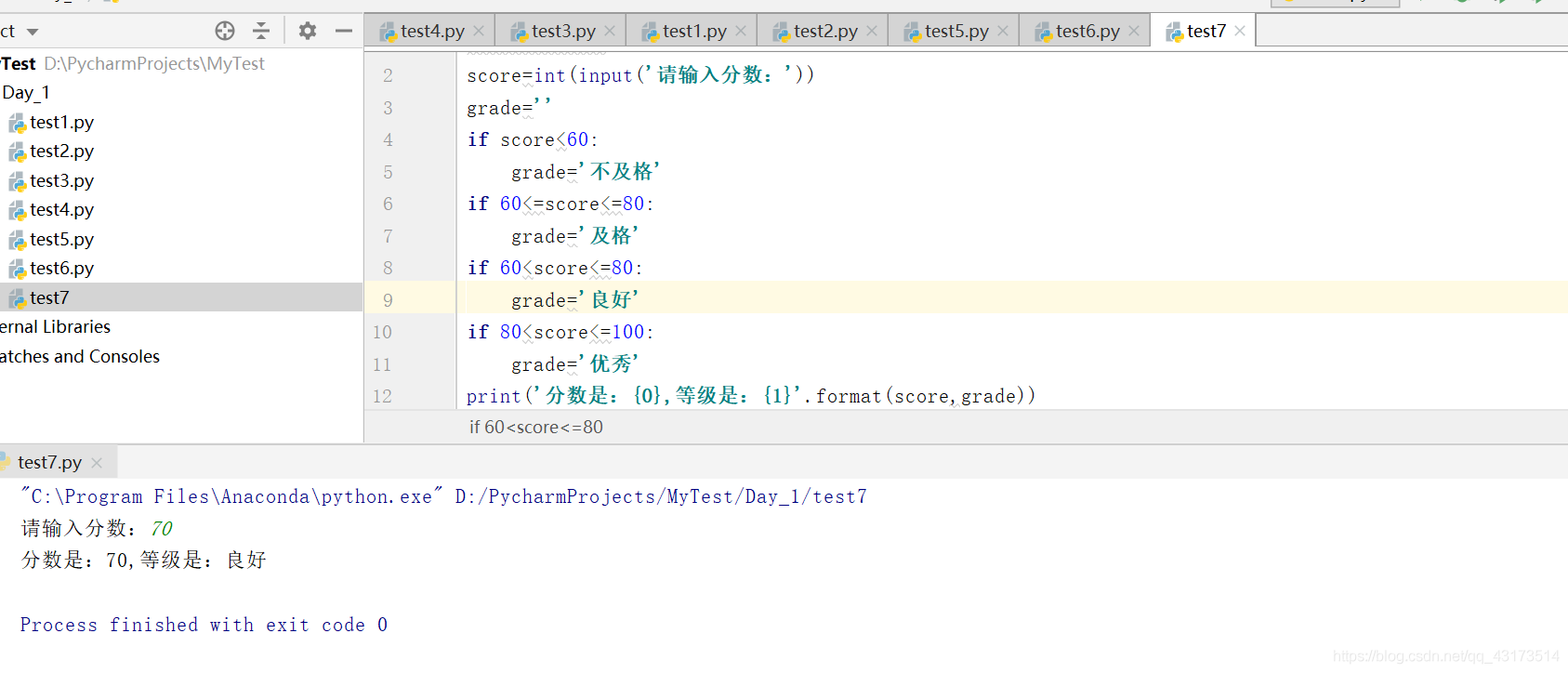Close the test7 editor tab
The width and height of the screenshot is (1568, 673).
(1240, 31)
